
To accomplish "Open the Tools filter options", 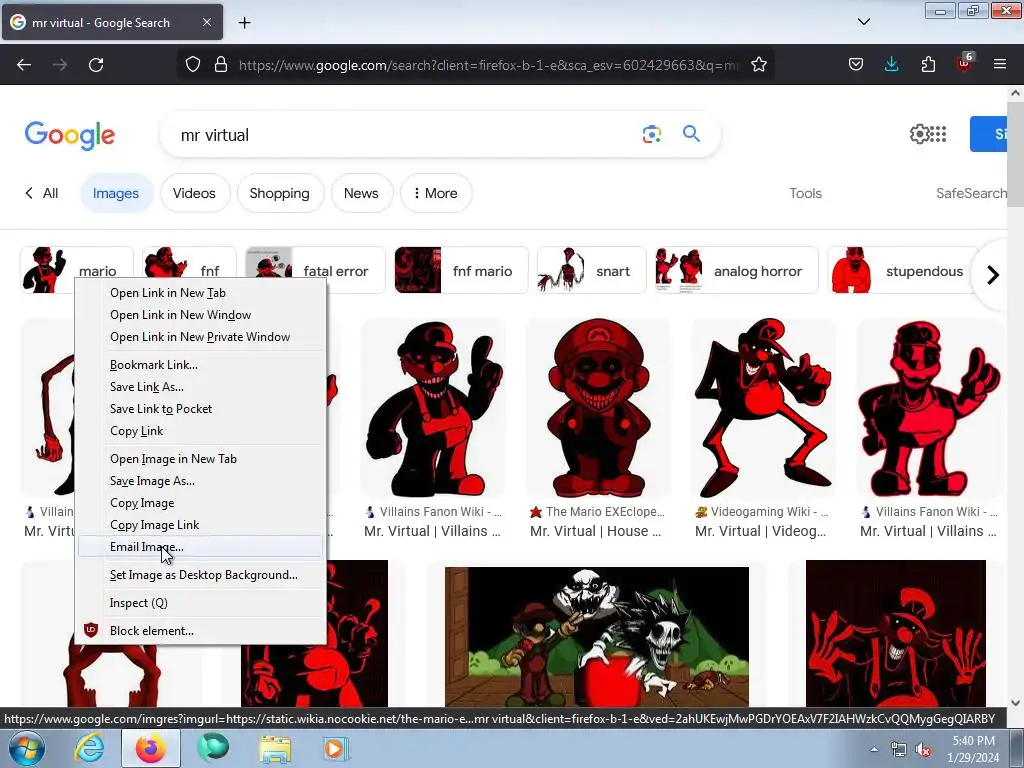I will coord(805,193).
